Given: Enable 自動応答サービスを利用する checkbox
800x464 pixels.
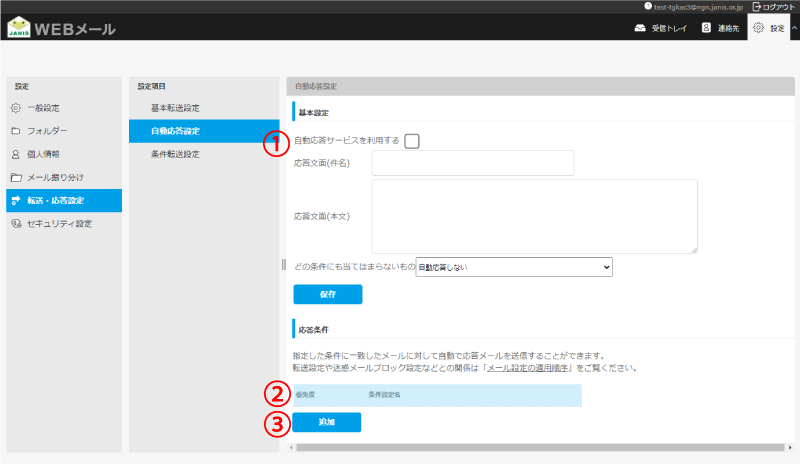Looking at the screenshot, I should (x=412, y=141).
